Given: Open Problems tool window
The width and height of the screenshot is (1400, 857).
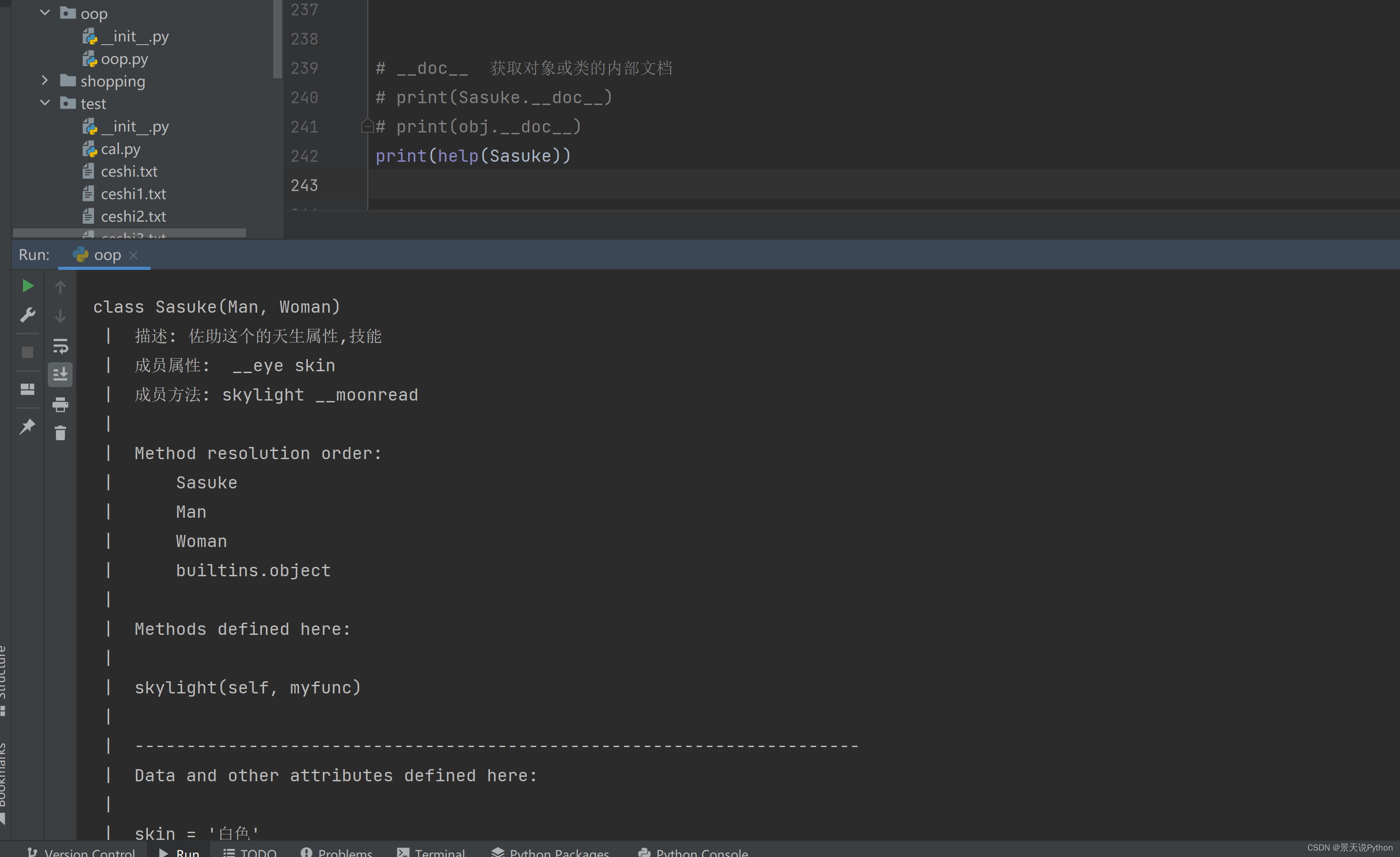Looking at the screenshot, I should click(x=336, y=852).
